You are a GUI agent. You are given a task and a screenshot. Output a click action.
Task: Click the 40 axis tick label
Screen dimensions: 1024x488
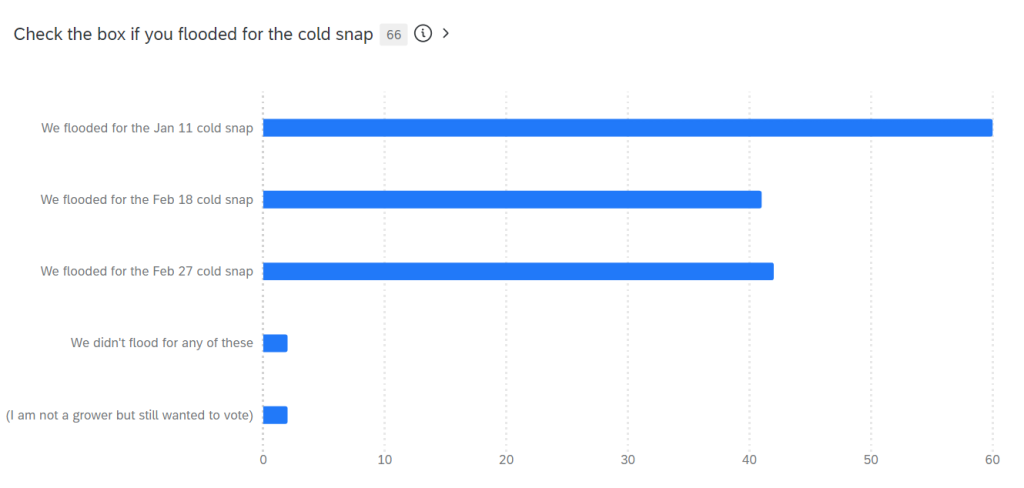coord(749,460)
